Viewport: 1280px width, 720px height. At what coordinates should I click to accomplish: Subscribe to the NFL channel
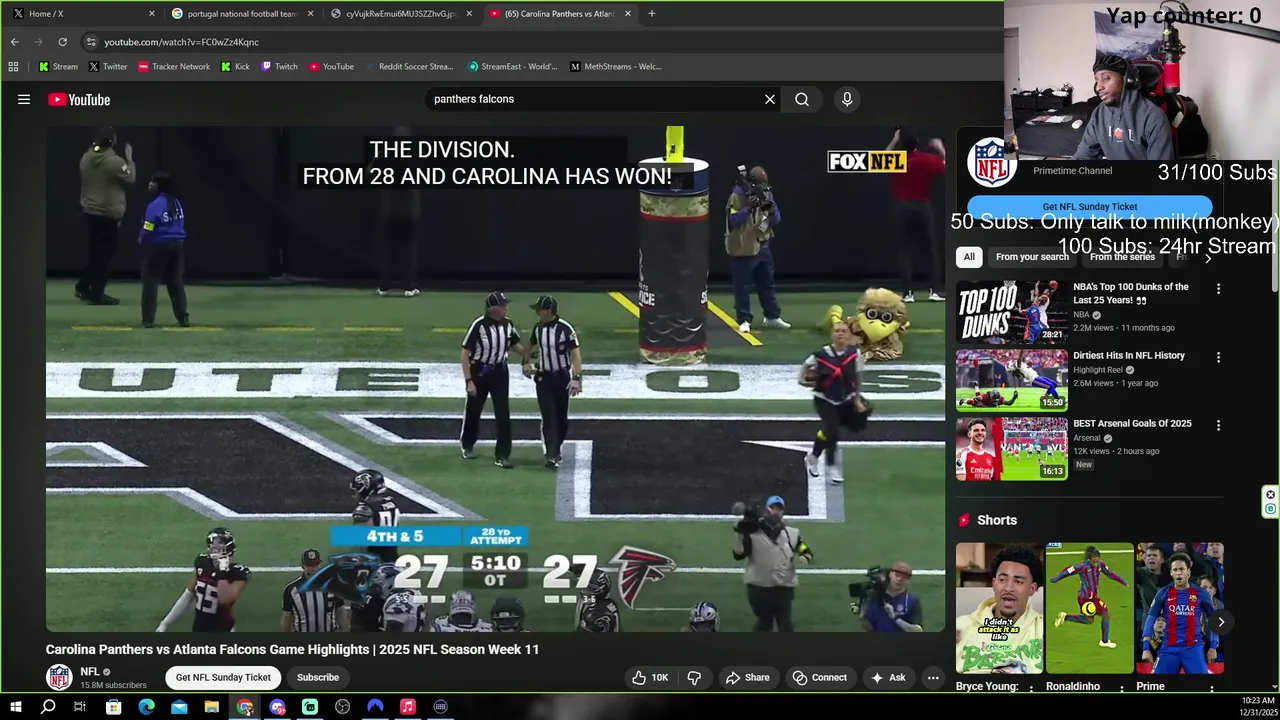pyautogui.click(x=318, y=677)
